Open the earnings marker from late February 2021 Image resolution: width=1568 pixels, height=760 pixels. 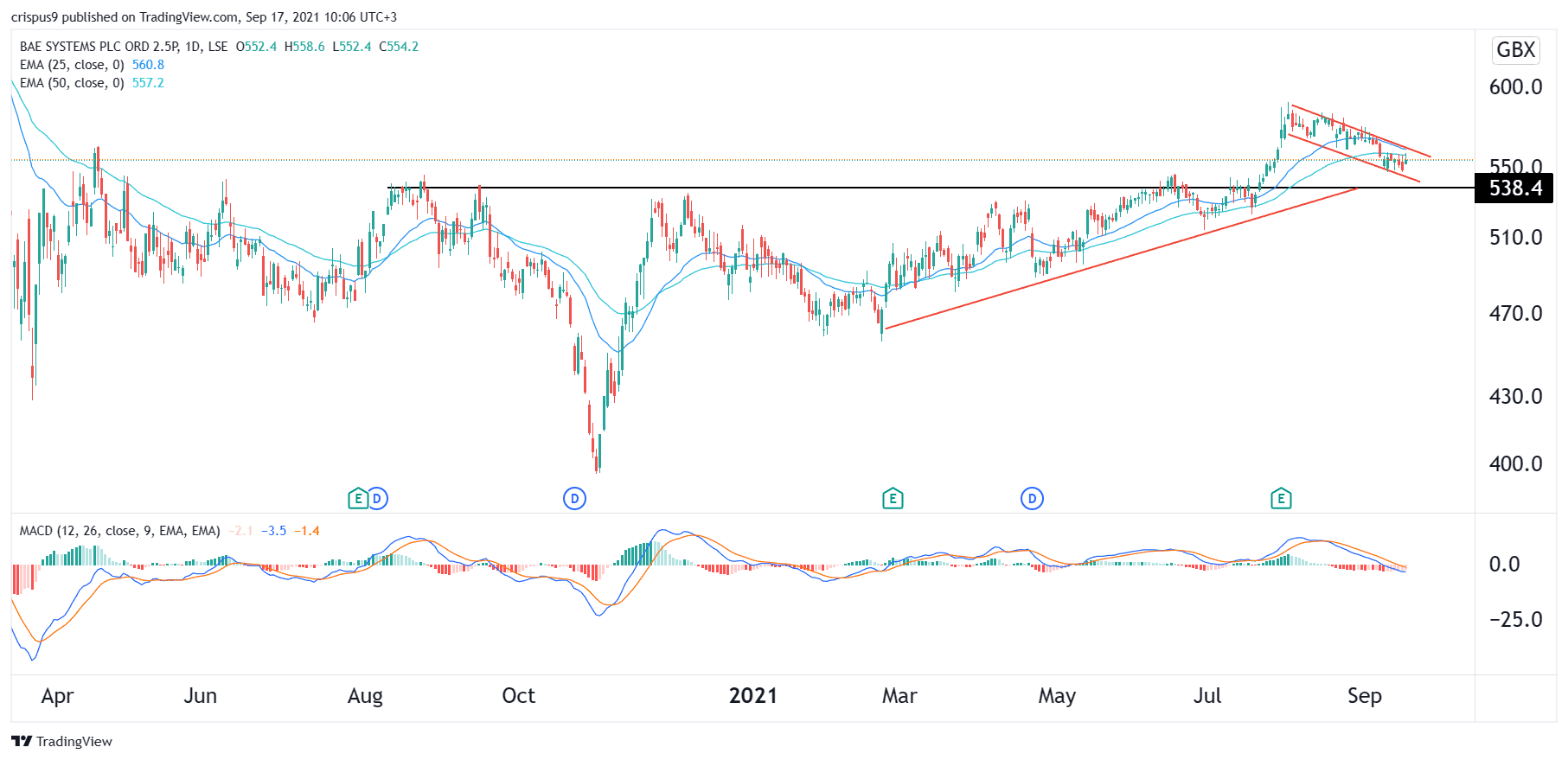click(893, 499)
